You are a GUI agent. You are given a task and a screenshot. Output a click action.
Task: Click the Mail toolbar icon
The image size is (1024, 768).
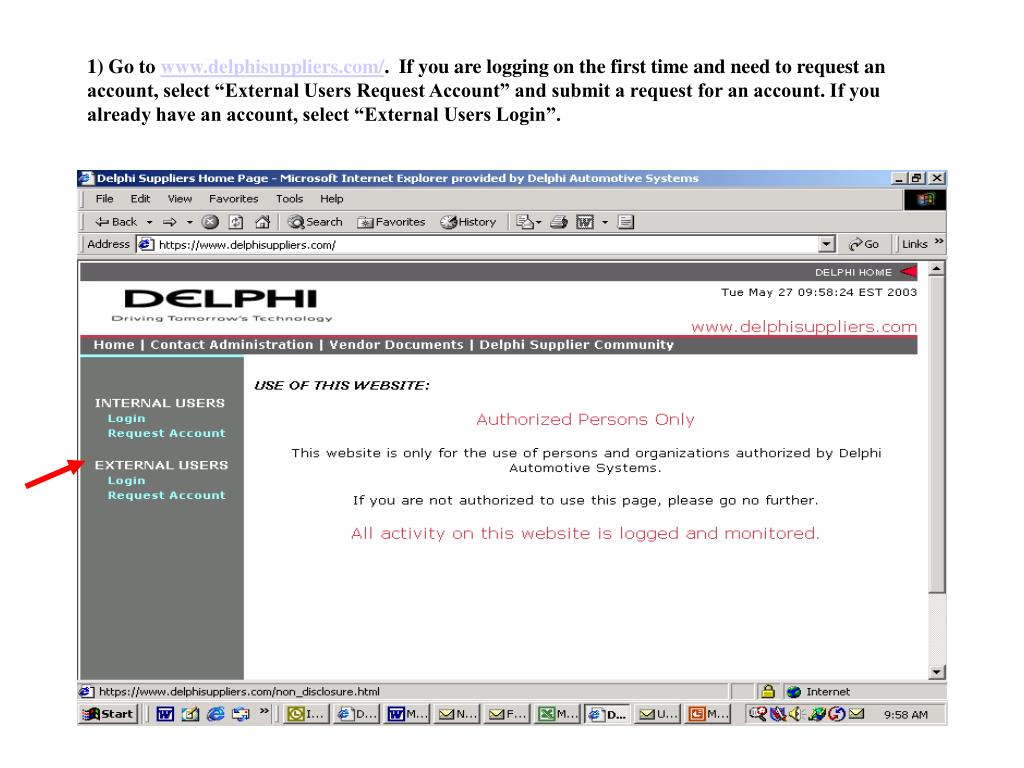coord(524,222)
